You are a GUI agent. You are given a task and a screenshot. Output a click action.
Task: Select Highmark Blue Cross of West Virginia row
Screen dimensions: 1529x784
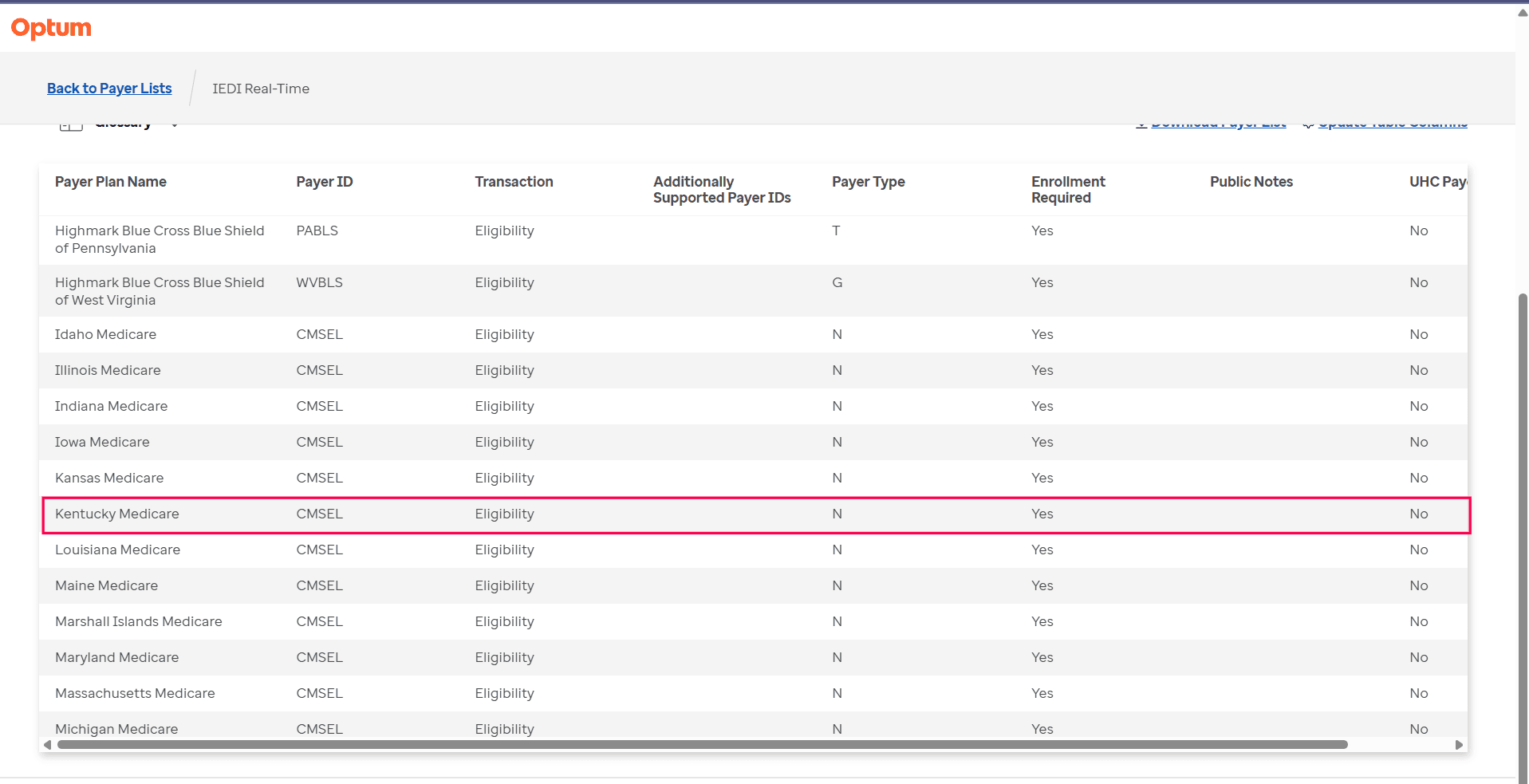(160, 291)
